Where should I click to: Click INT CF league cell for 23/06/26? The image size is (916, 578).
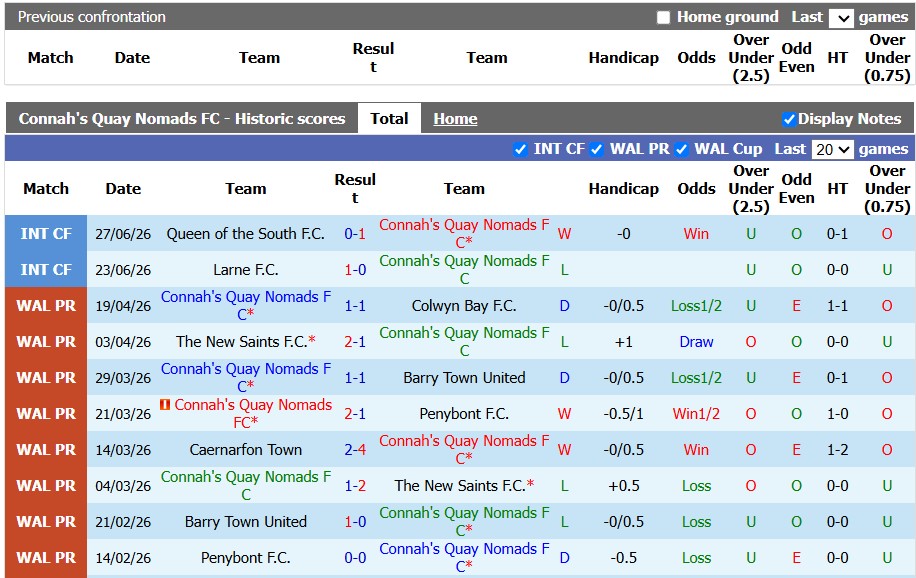point(46,270)
